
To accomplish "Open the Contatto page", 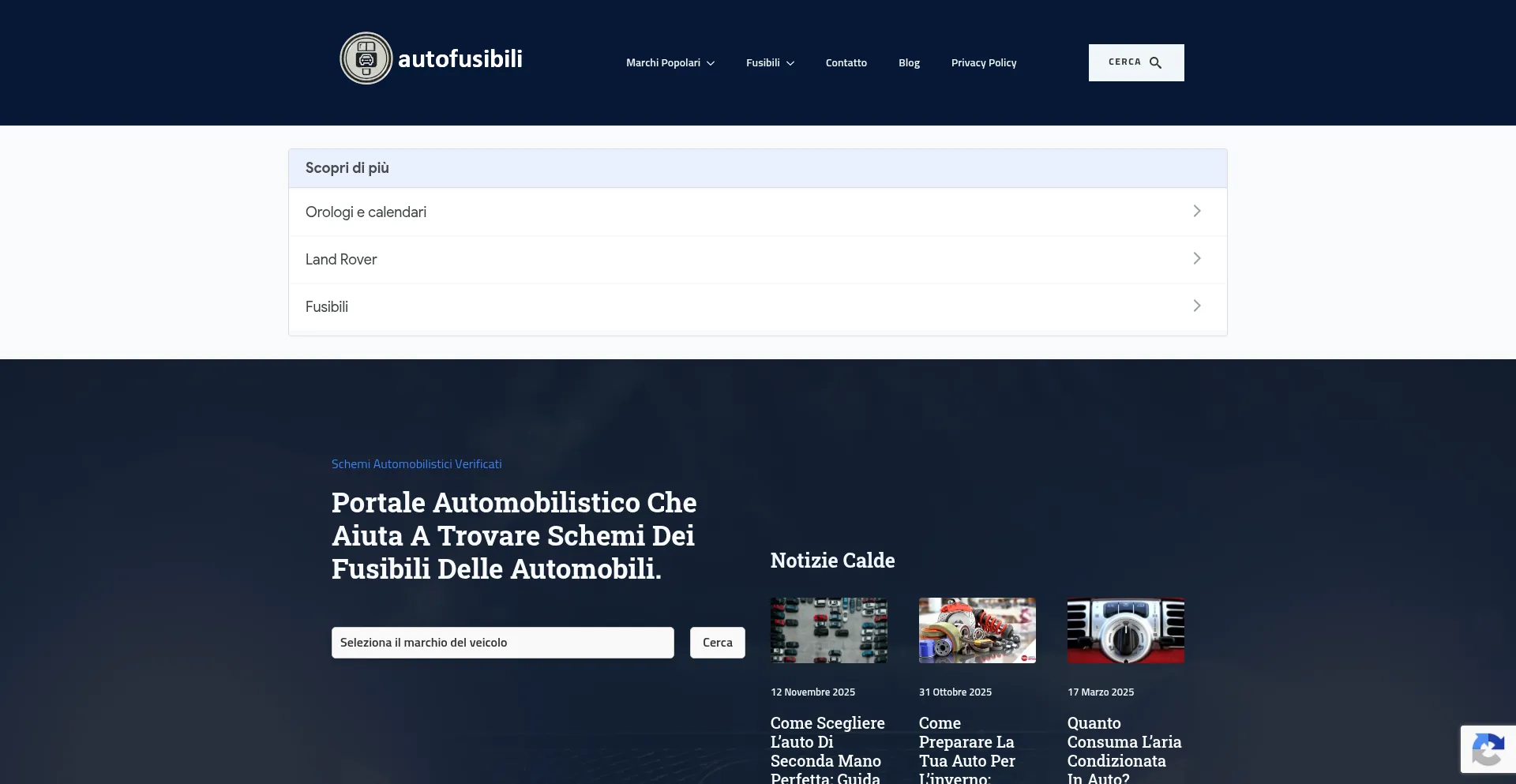I will 846,63.
